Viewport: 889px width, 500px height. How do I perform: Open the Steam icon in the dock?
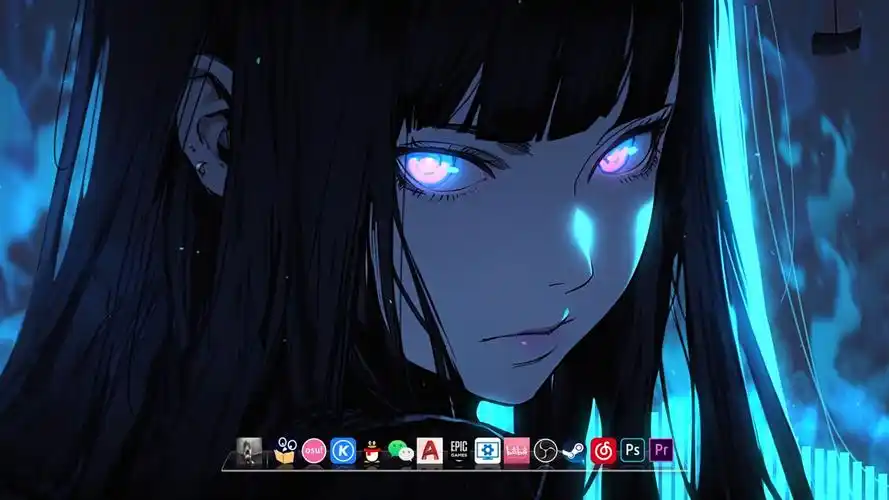point(574,452)
